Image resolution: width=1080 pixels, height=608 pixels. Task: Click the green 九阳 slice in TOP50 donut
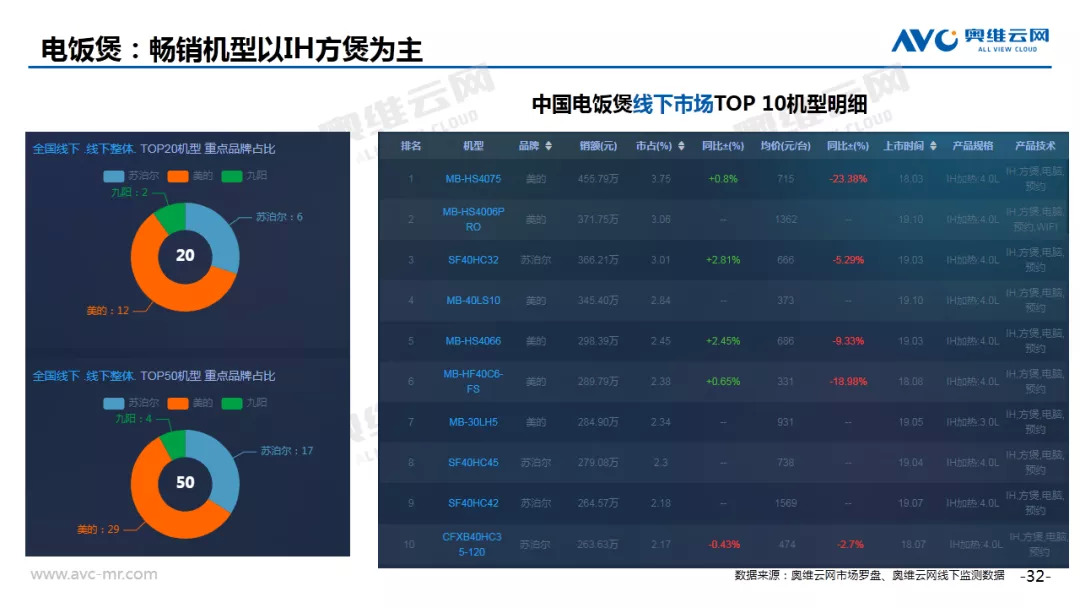pos(175,444)
